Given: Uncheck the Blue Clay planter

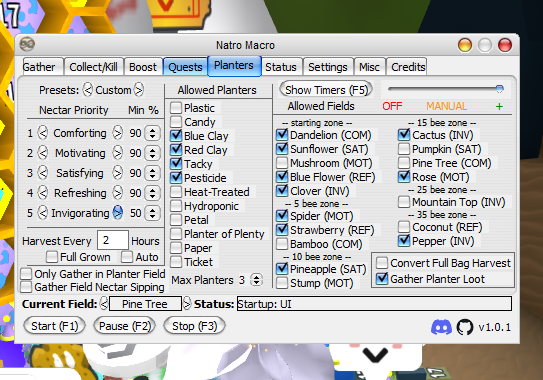Looking at the screenshot, I should 176,135.
